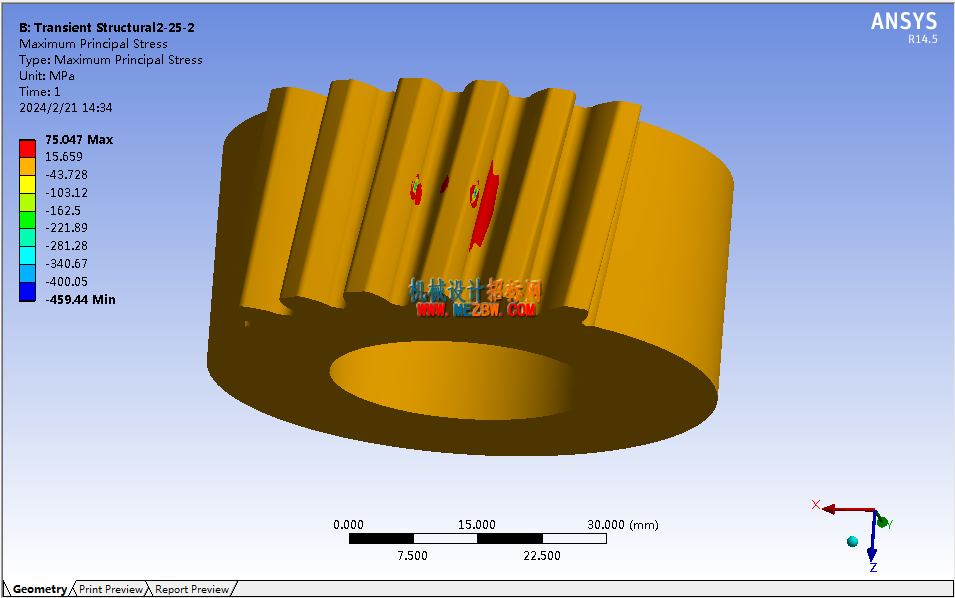Click the '-340.67' legend value
The image size is (955, 598).
point(66,264)
